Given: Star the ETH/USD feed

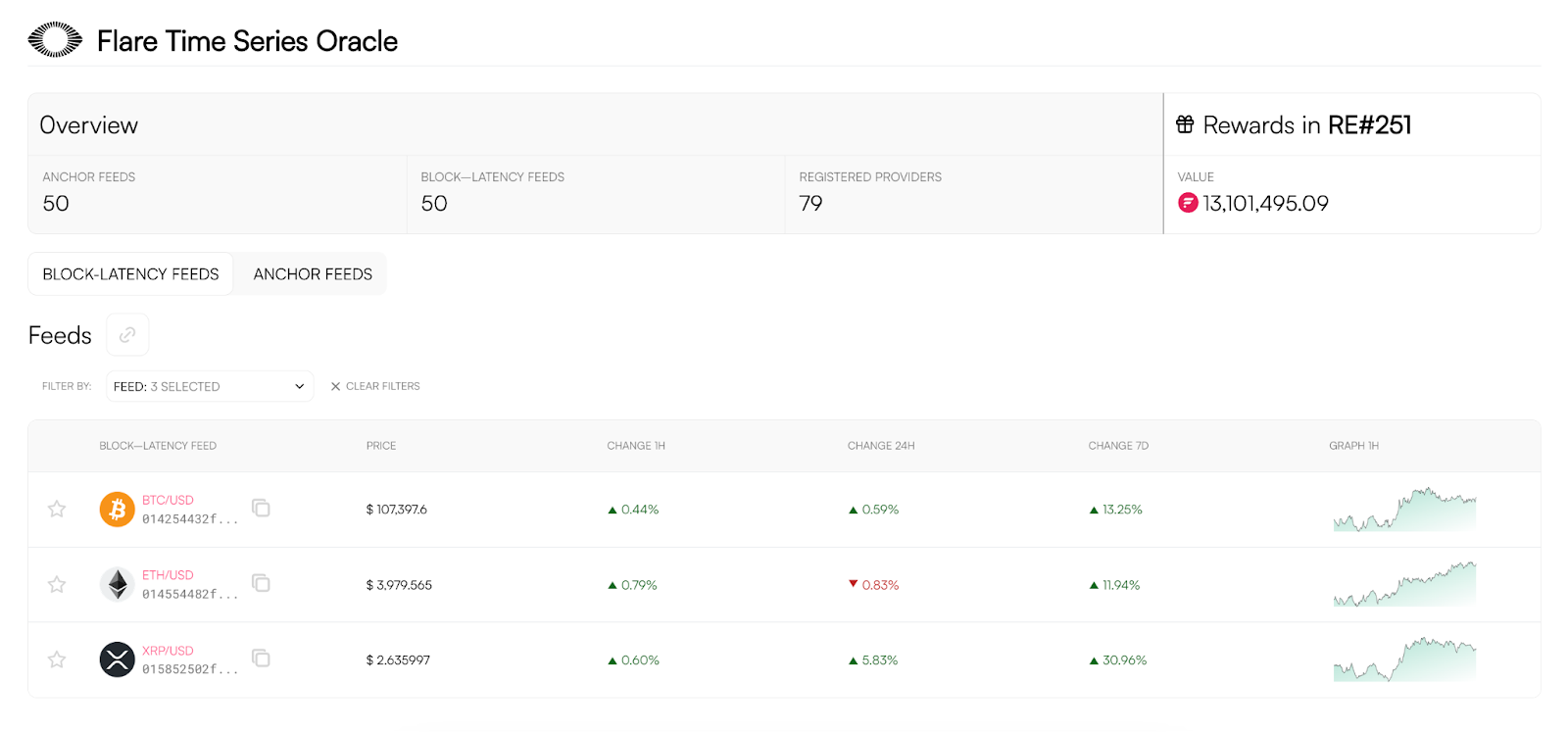Looking at the screenshot, I should (57, 584).
